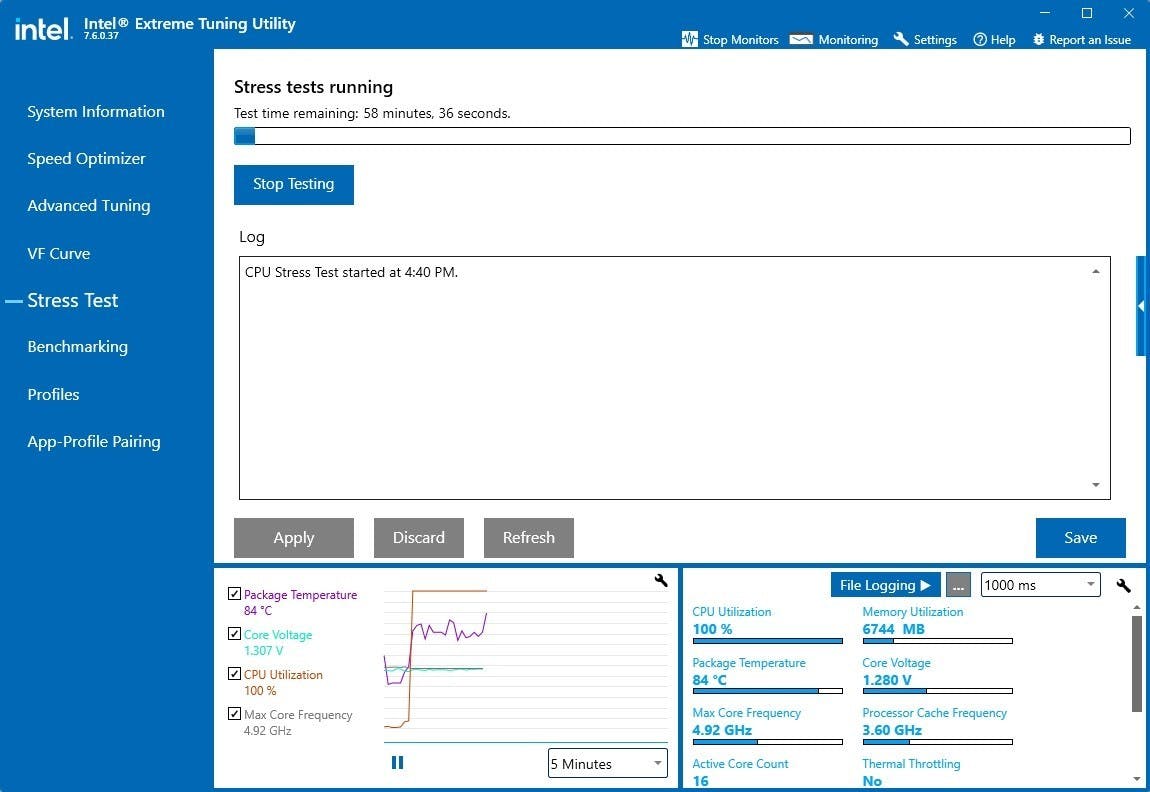Start File Logging
Screen dimensions: 1150x792
pos(885,585)
